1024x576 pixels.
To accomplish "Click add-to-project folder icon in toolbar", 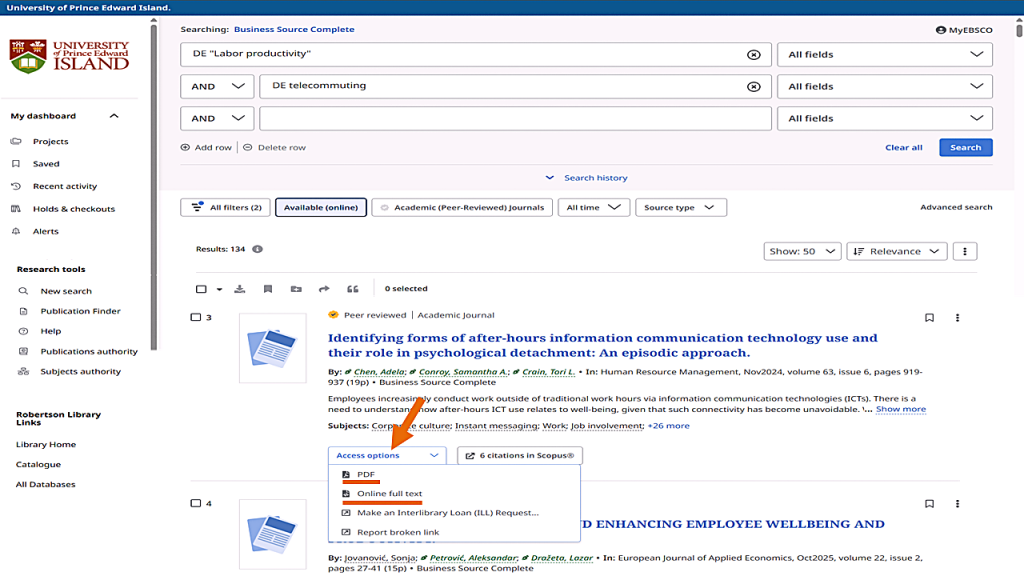I will click(x=296, y=289).
